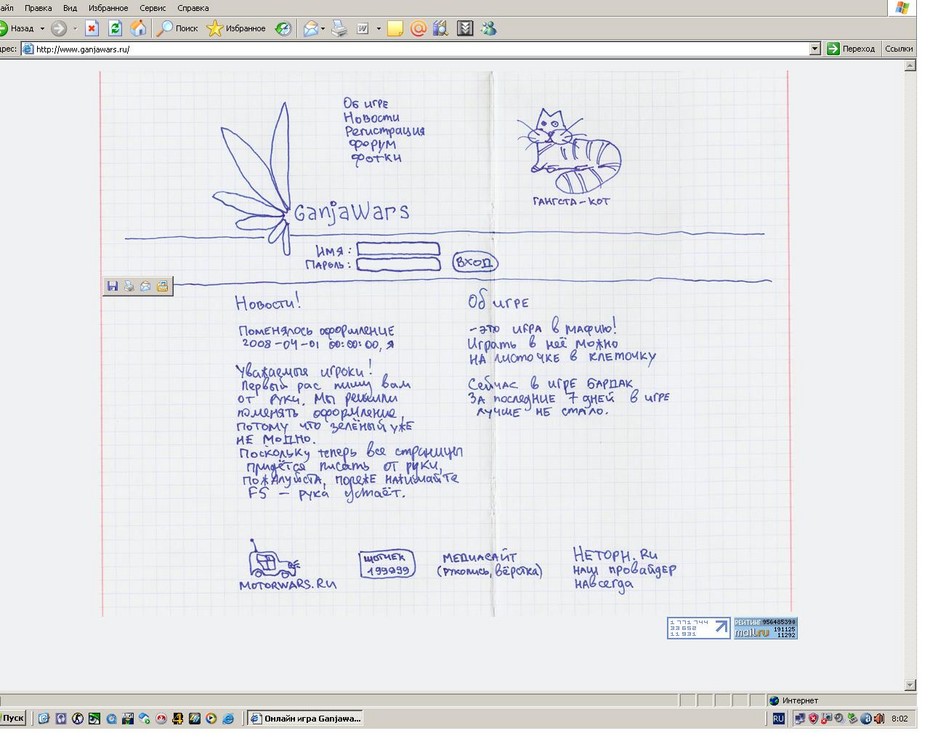Click the Ссылки links toolbar label
This screenshot has width=930, height=744.
click(x=899, y=49)
